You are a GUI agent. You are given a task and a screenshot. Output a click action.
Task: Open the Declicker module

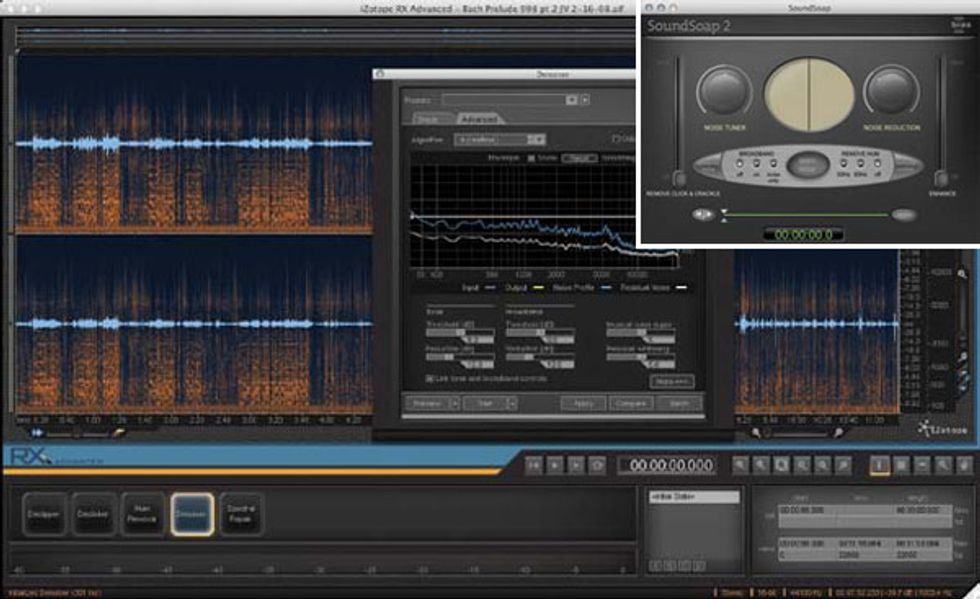[x=92, y=514]
